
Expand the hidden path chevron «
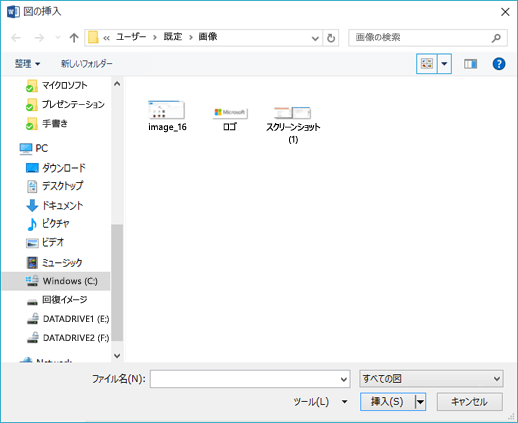(x=106, y=38)
